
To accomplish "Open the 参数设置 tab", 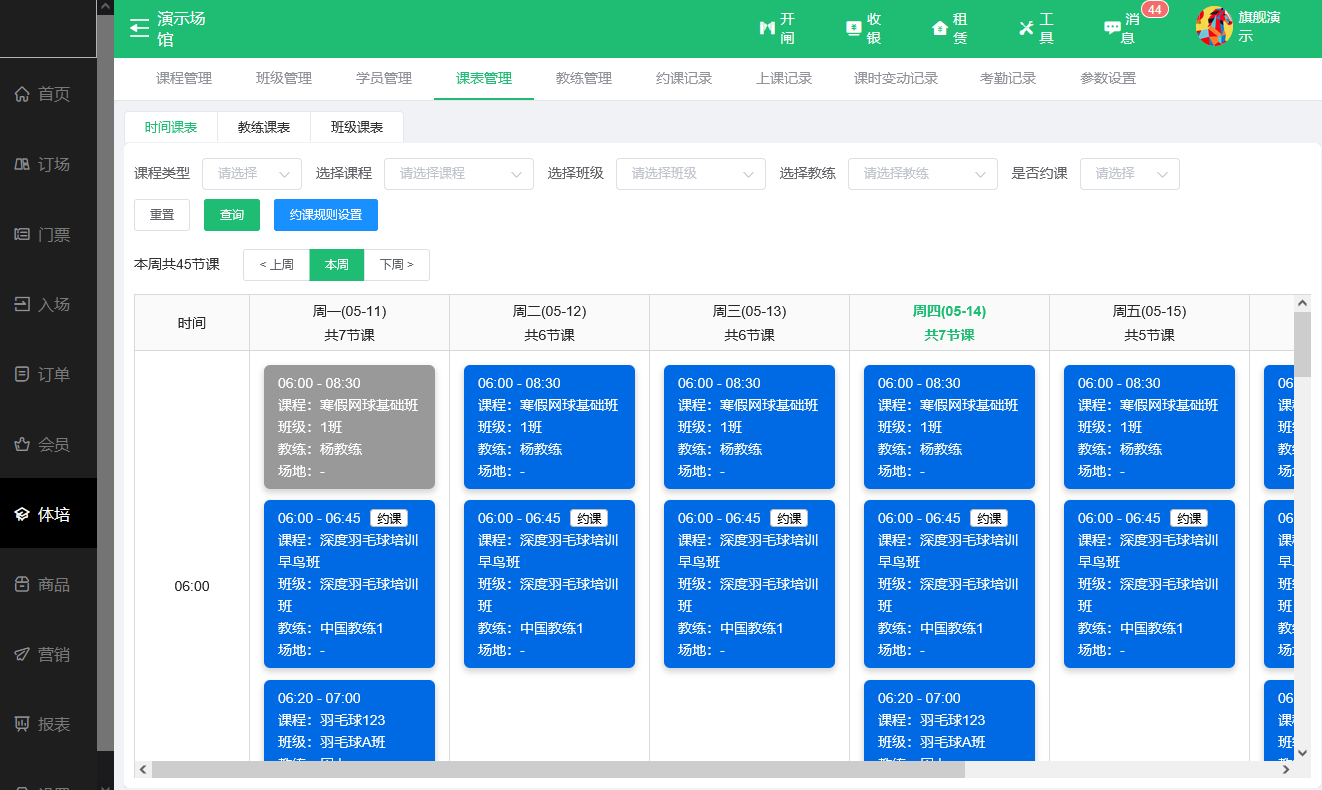I will click(1108, 78).
